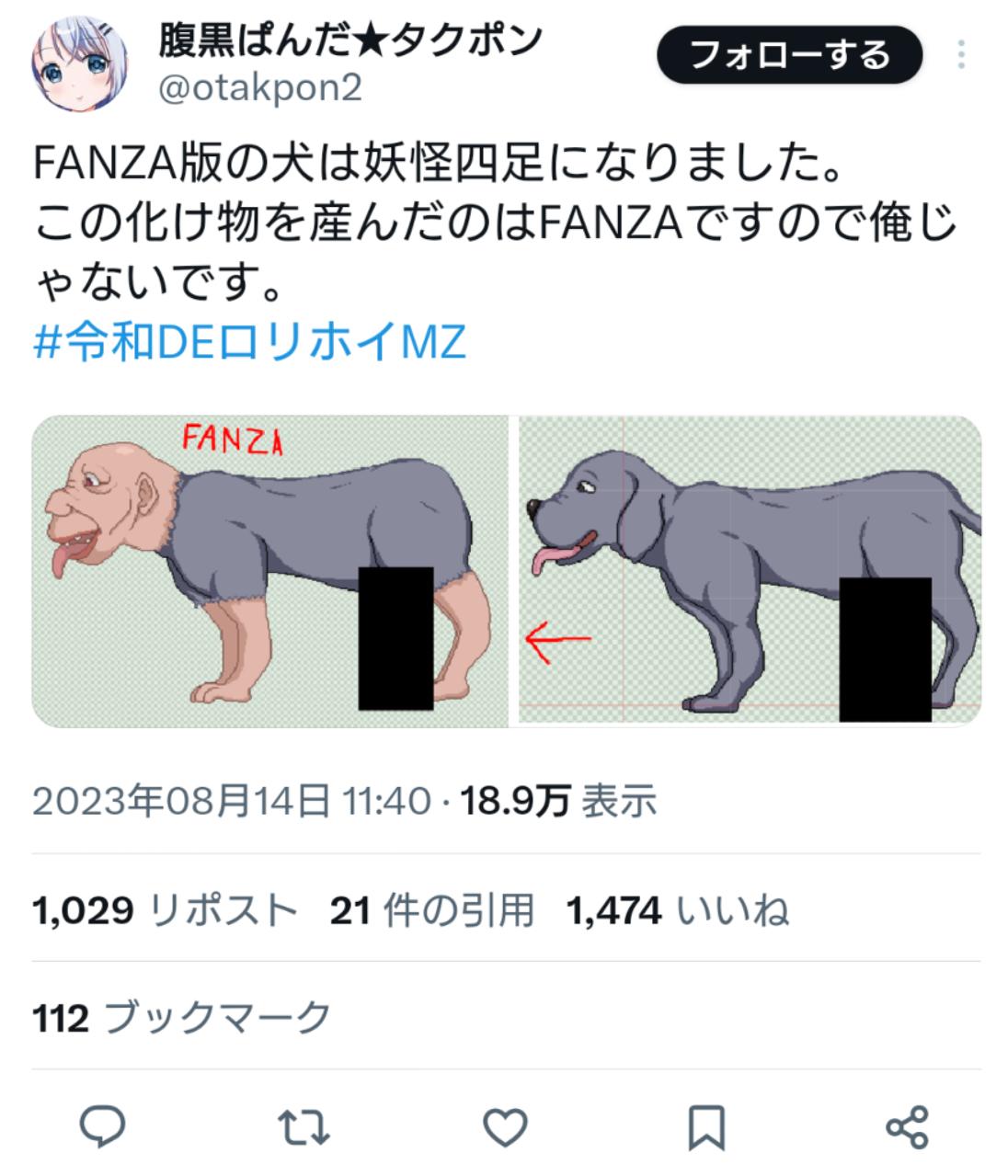Click the 18.9万 表示 view count
1008x1176 pixels.
[x=558, y=802]
